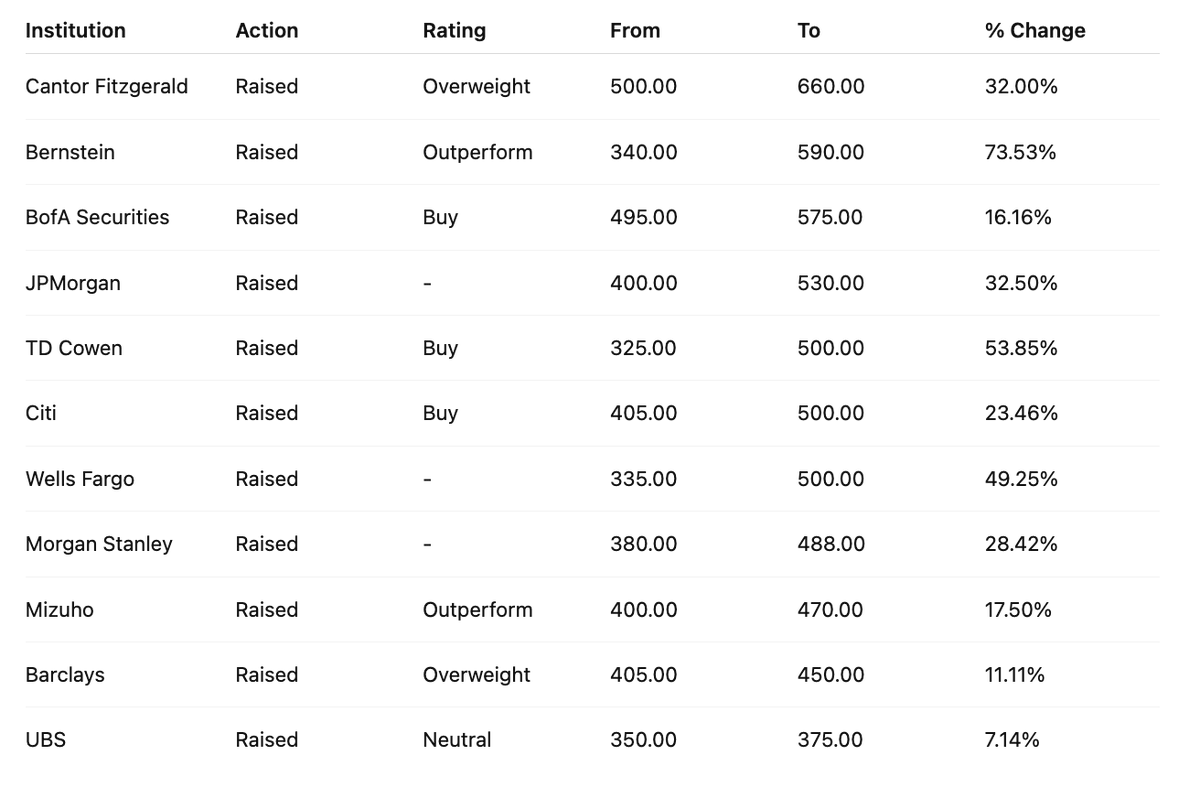The image size is (1200, 809).
Task: Click the TD Cowen row label
Action: pos(74,348)
